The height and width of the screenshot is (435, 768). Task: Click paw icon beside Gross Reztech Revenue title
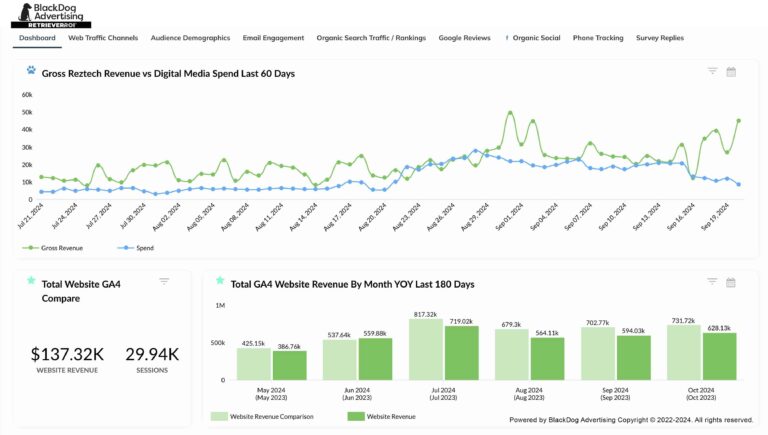(x=31, y=70)
